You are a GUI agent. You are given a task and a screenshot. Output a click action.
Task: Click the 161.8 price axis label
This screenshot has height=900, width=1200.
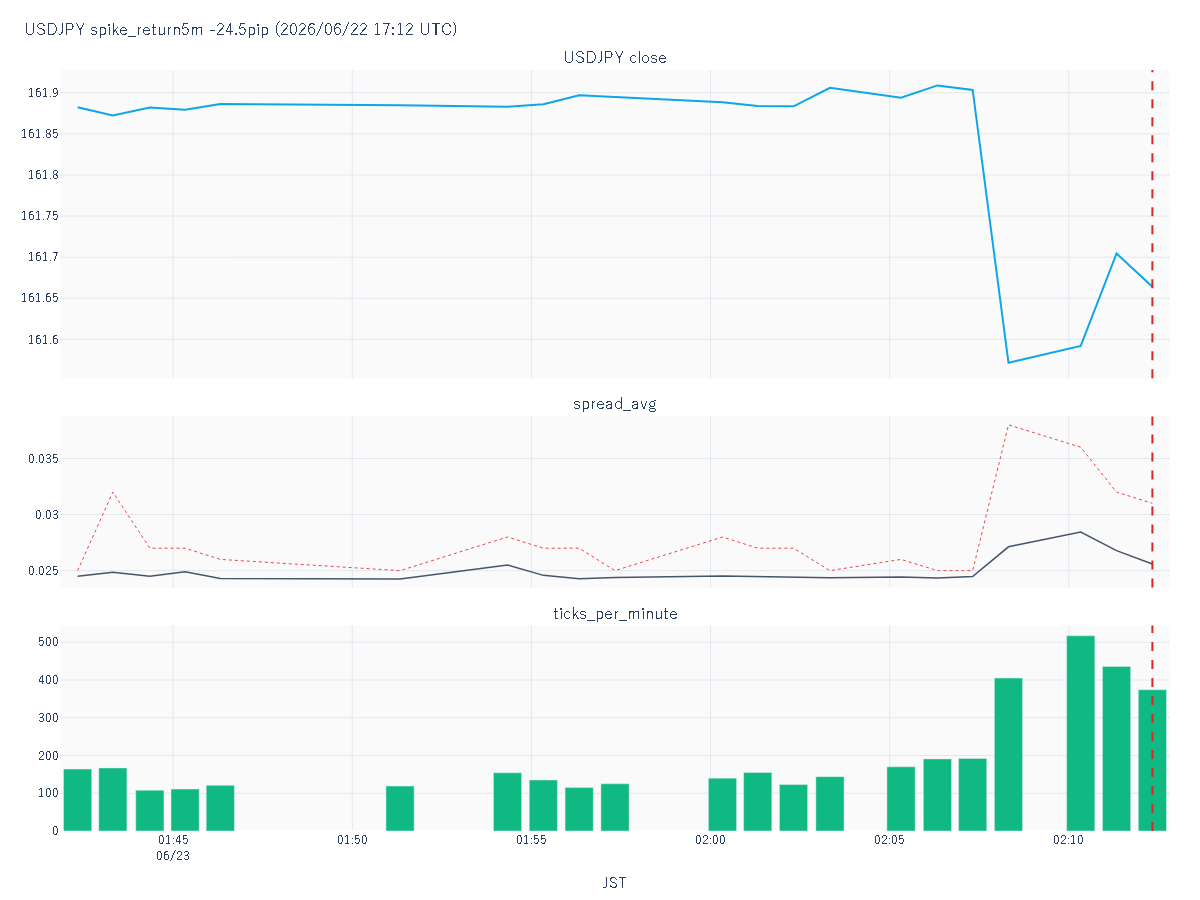(x=42, y=175)
